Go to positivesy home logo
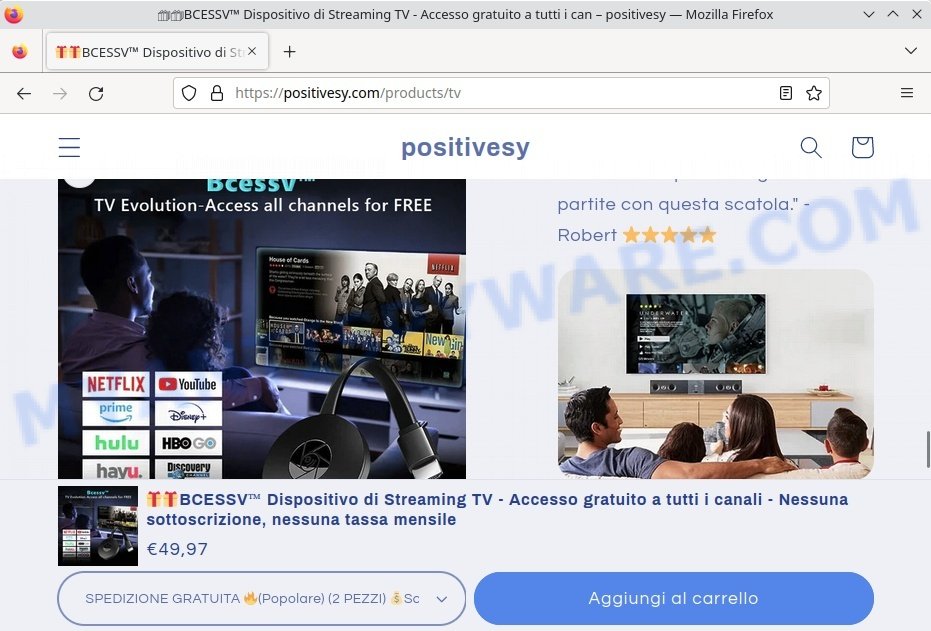Screen dimensions: 931x631 [466, 147]
